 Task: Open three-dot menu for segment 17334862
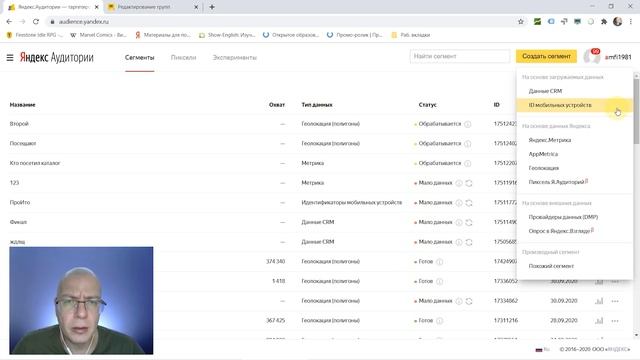tap(615, 301)
